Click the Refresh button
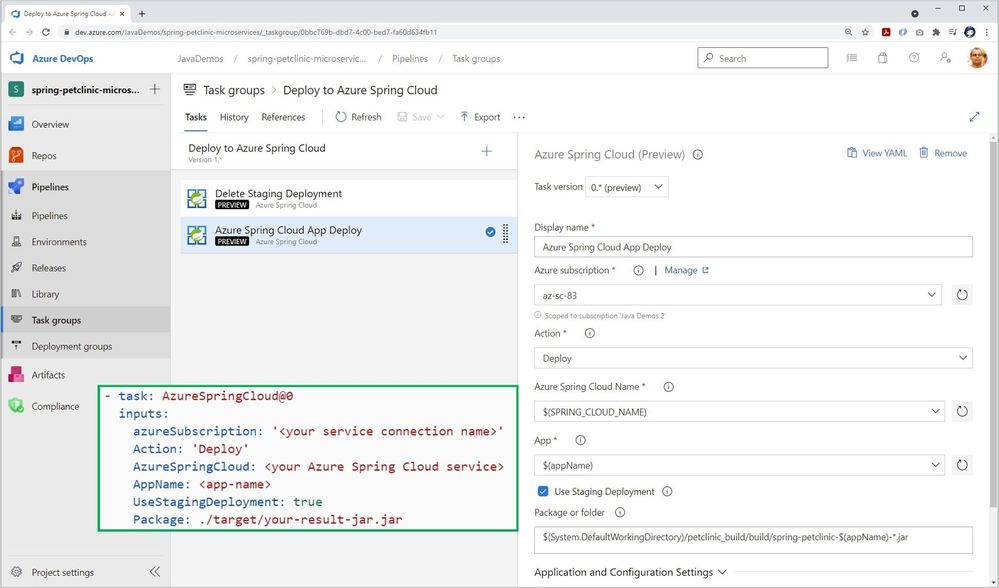This screenshot has width=999, height=588. point(358,117)
